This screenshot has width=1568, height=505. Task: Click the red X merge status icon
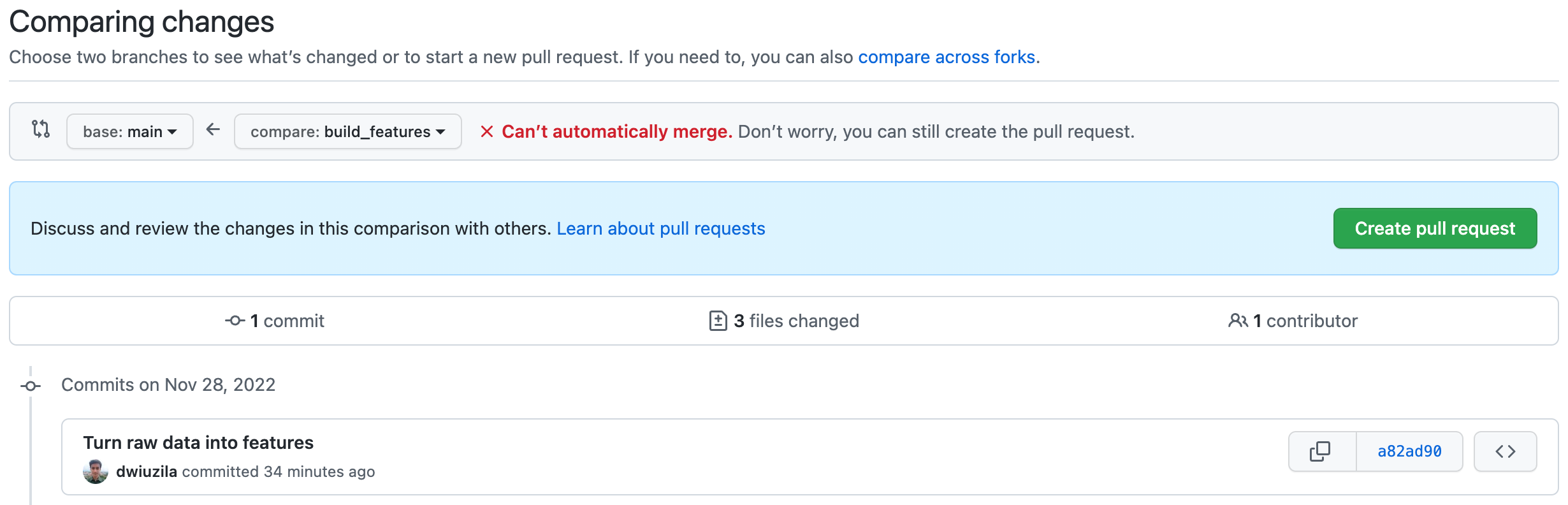pos(487,131)
